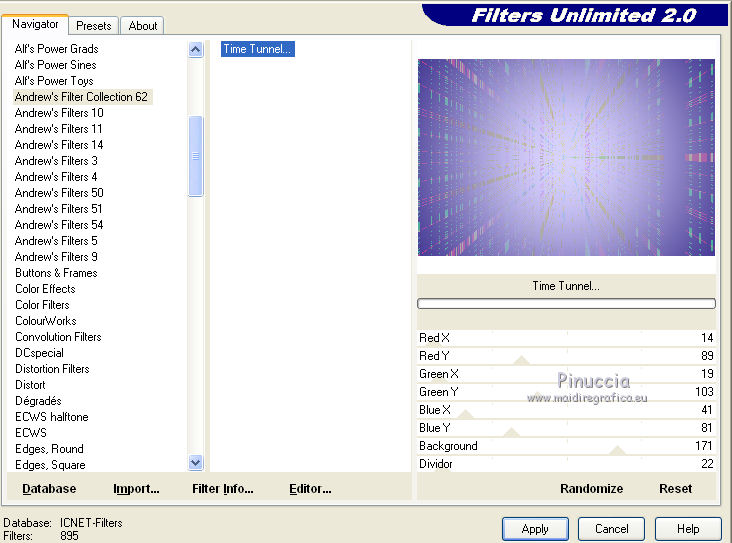Select Andrew's Filters 5 category
The image size is (732, 543).
(56, 241)
